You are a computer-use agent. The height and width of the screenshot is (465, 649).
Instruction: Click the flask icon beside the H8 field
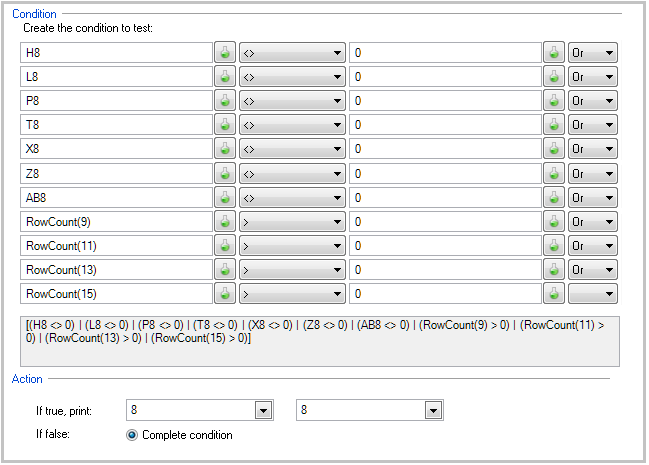click(225, 52)
